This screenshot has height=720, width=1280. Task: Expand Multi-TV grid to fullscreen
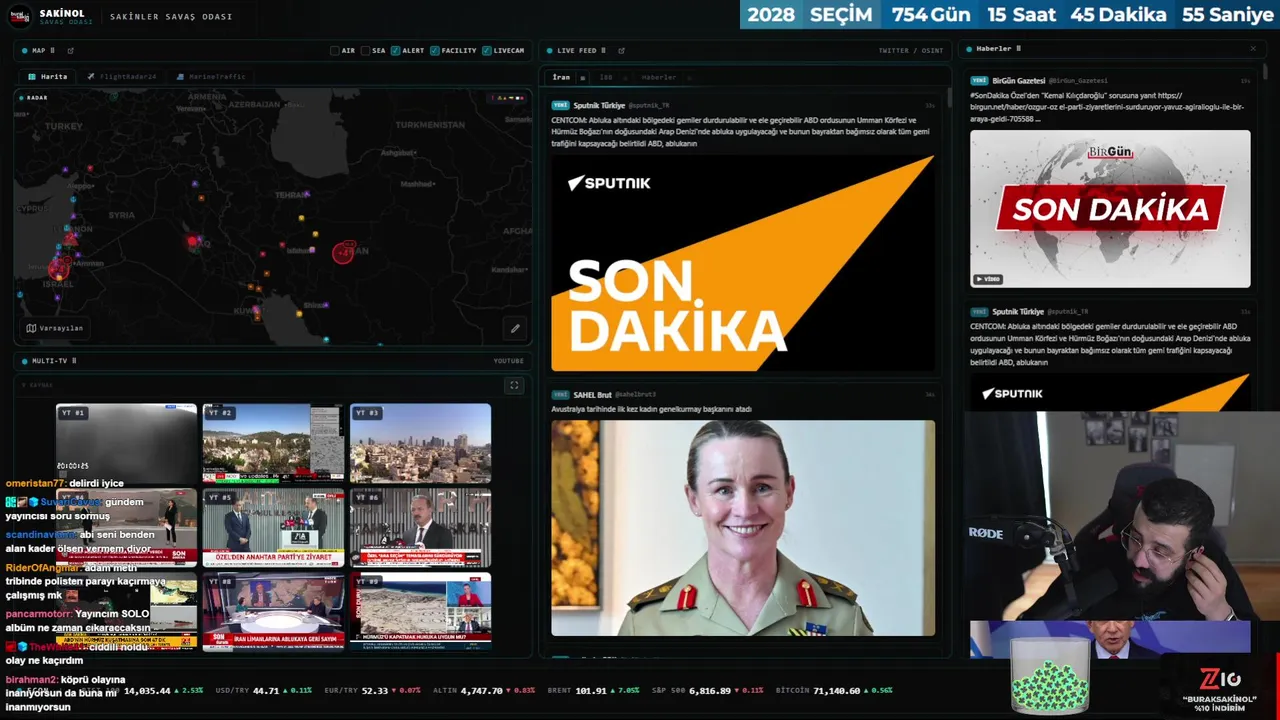tap(514, 385)
